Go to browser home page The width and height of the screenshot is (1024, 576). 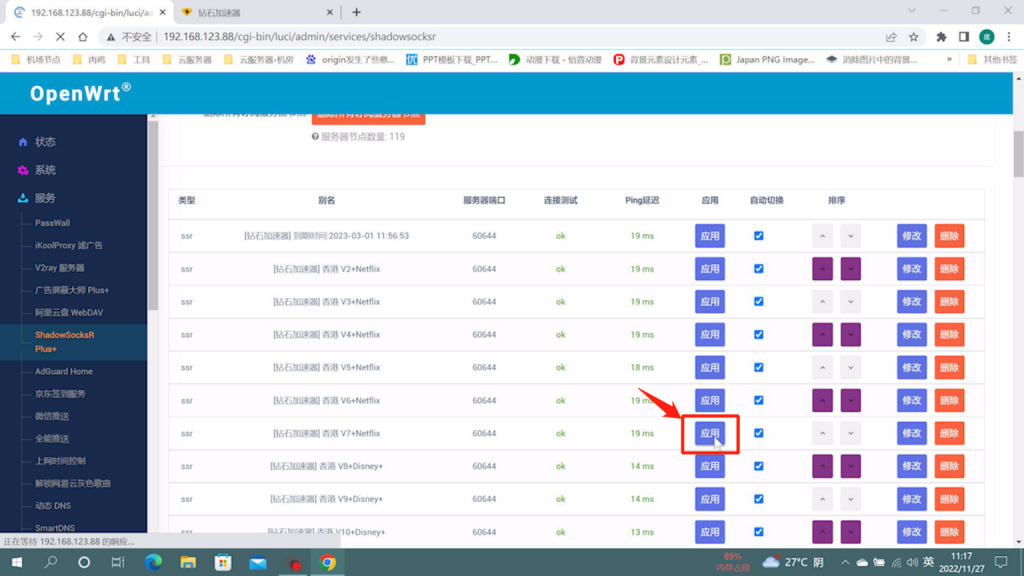point(82,37)
